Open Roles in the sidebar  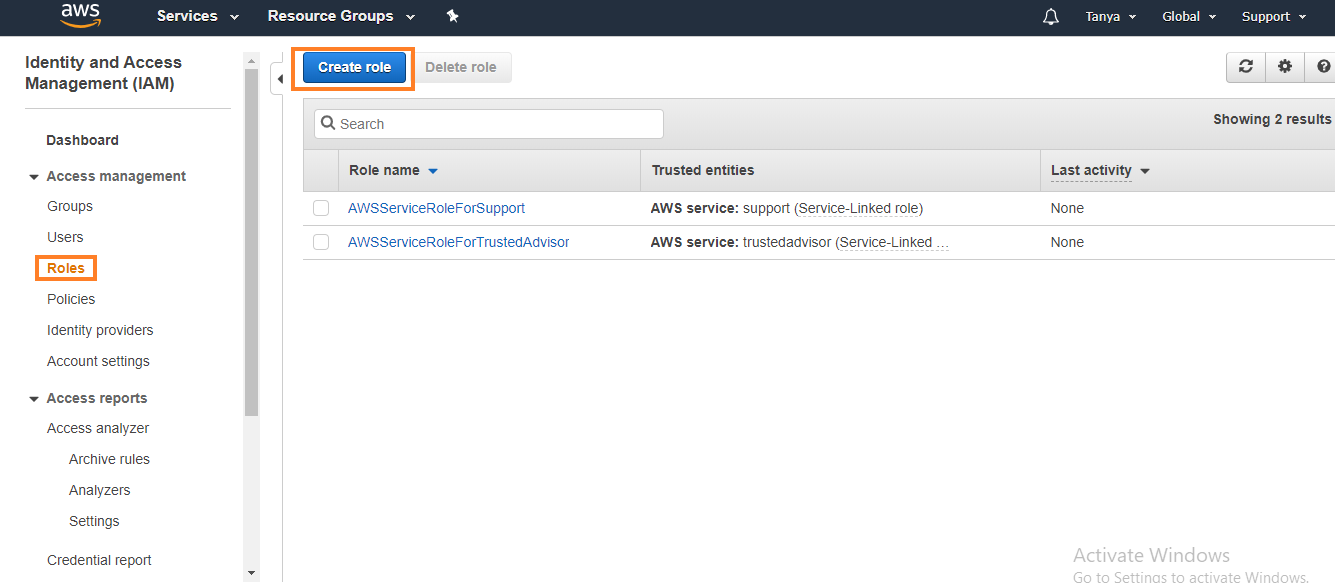66,268
